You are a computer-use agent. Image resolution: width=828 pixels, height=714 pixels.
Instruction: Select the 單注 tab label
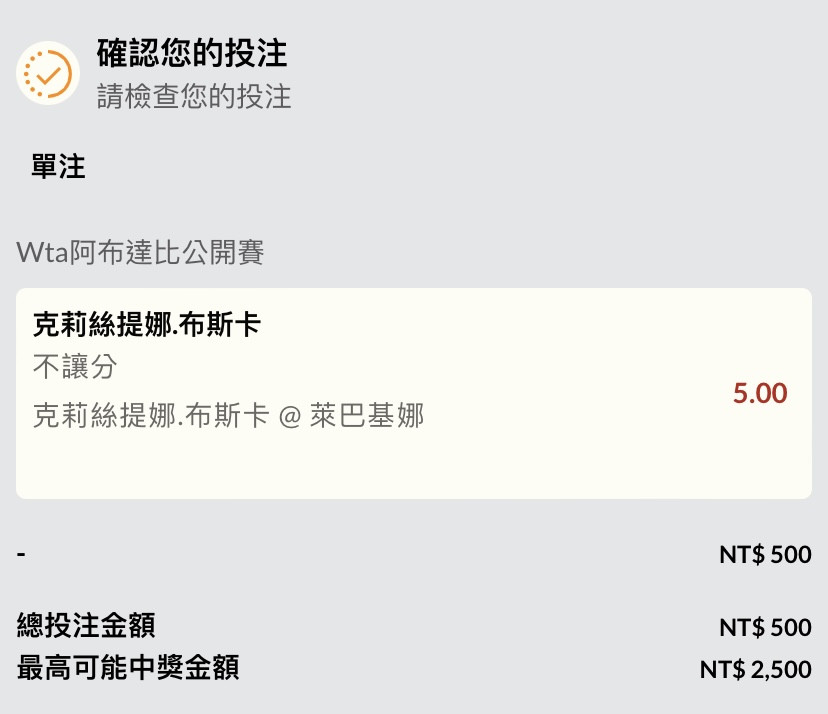click(x=58, y=166)
